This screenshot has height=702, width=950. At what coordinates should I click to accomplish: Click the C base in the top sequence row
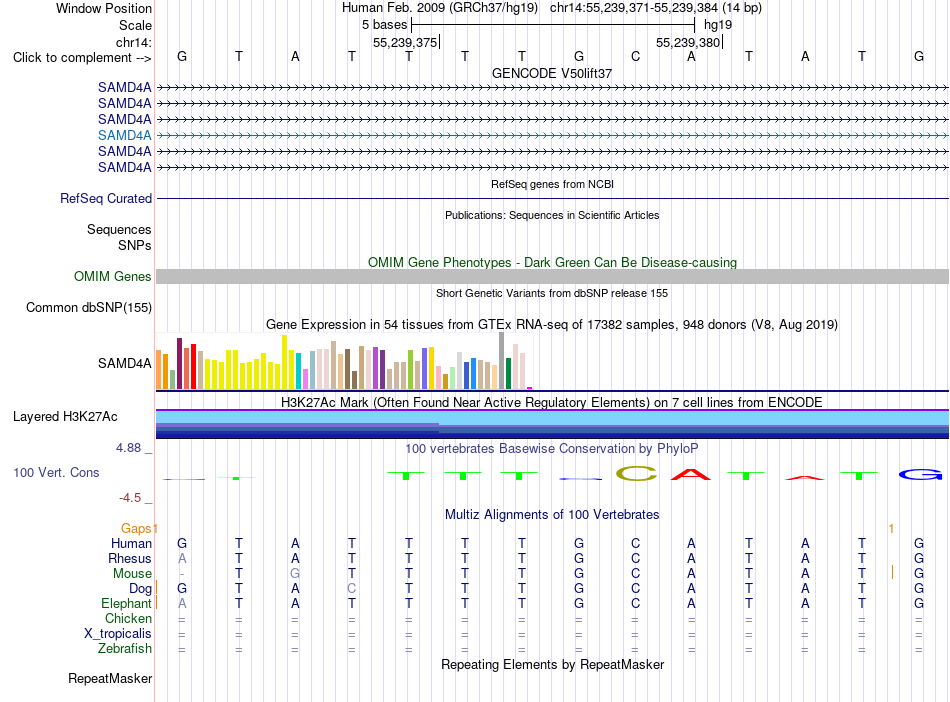pyautogui.click(x=635, y=56)
